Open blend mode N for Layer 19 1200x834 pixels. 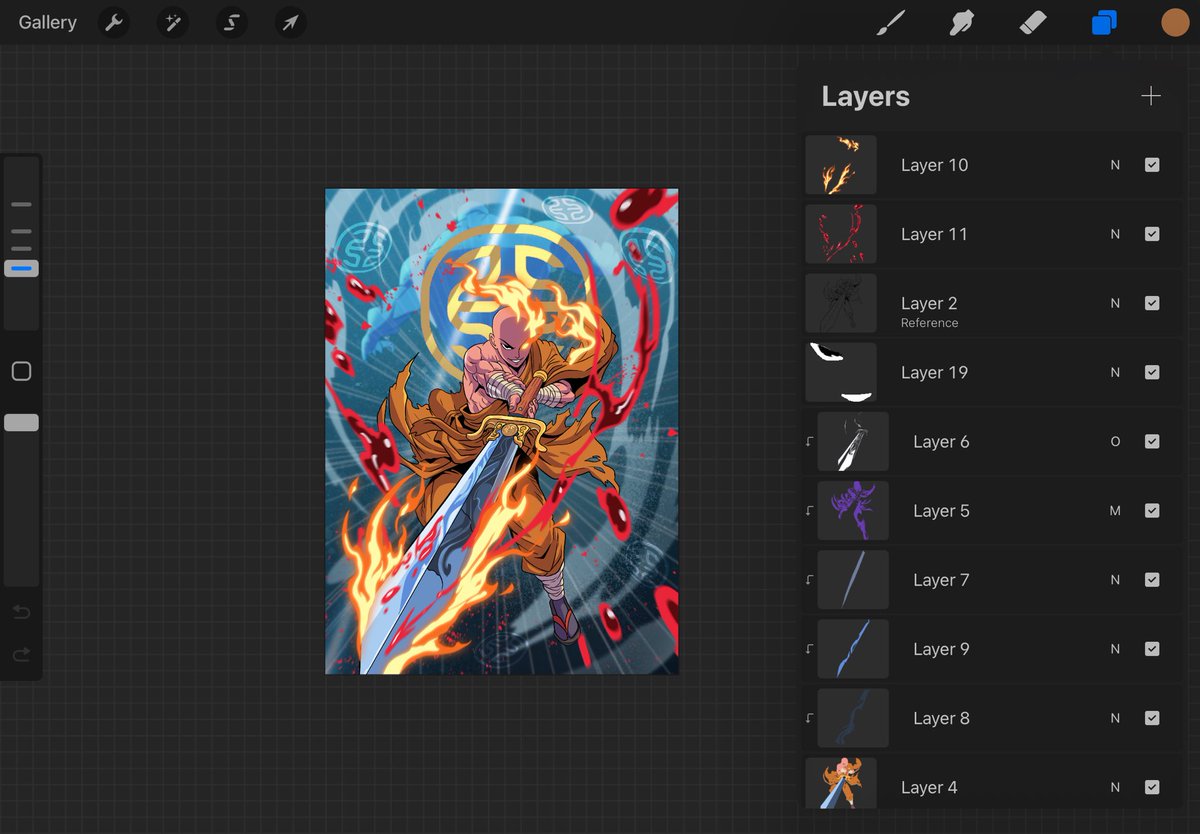point(1115,372)
